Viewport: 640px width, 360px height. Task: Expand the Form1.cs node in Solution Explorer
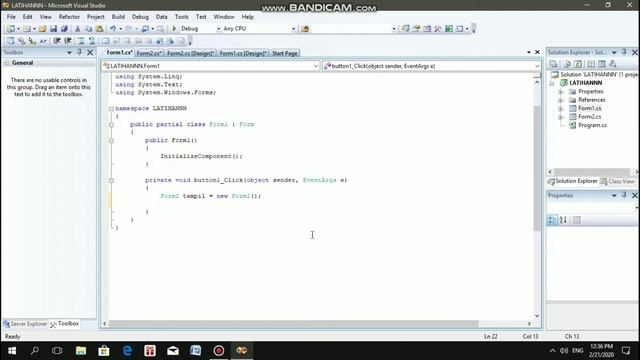point(561,109)
